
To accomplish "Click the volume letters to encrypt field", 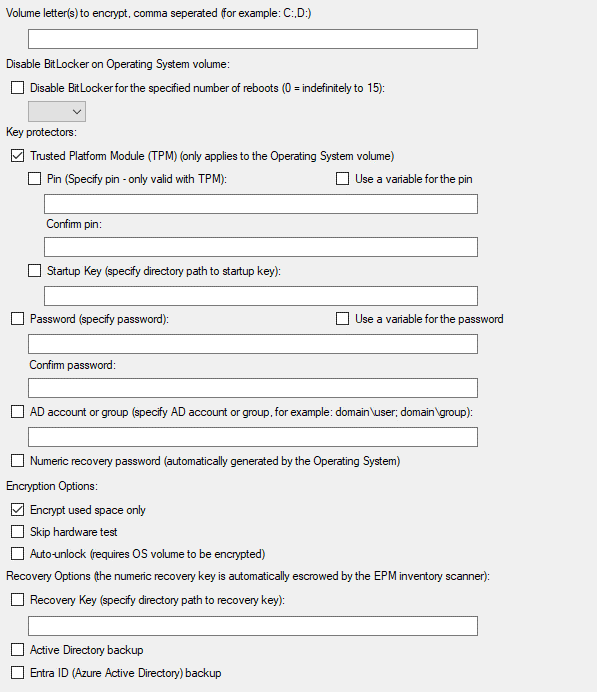I will click(253, 39).
